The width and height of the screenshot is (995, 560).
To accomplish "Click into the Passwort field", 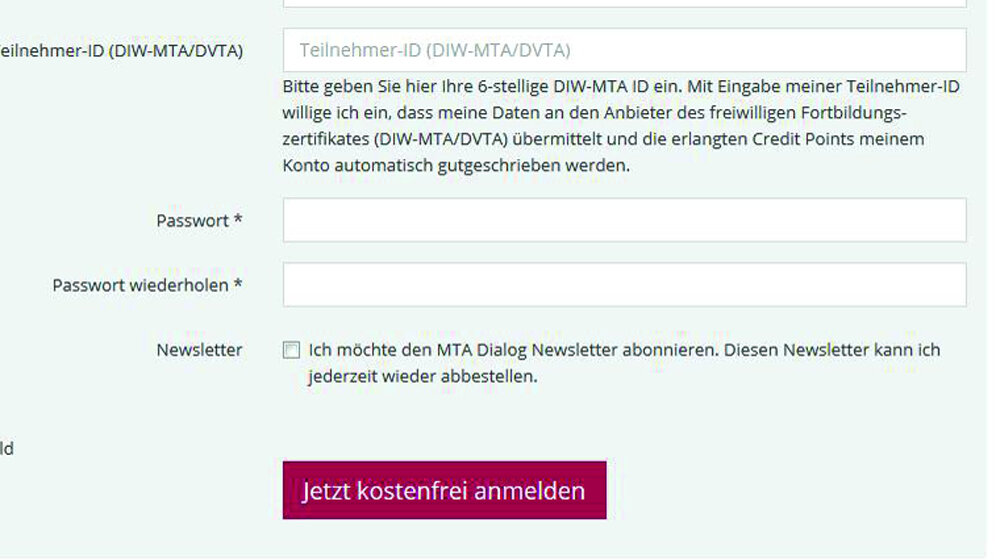I will click(624, 220).
